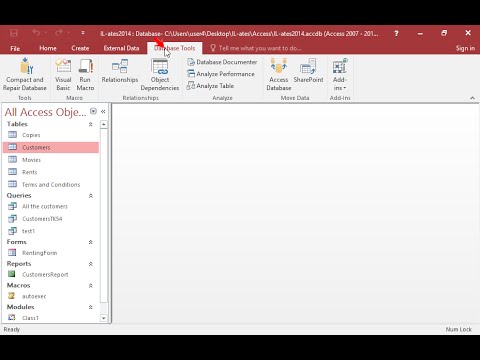Launch the Database Documenter

coord(222,62)
